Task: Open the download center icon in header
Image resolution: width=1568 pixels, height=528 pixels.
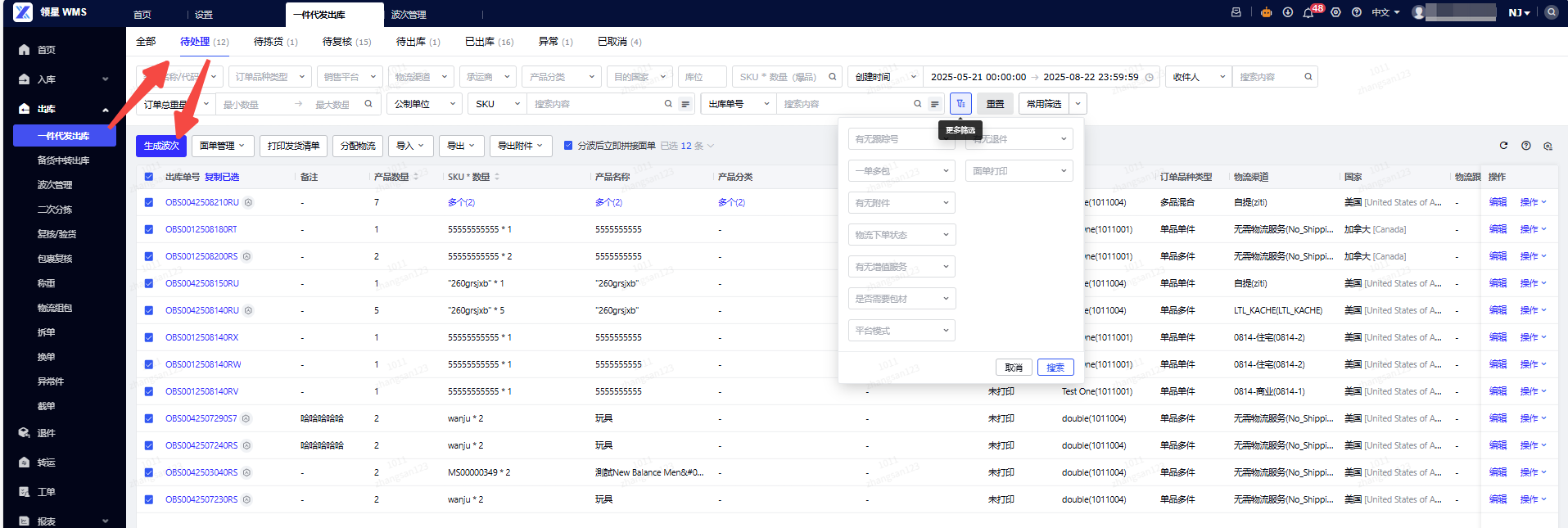Action: 1288,12
